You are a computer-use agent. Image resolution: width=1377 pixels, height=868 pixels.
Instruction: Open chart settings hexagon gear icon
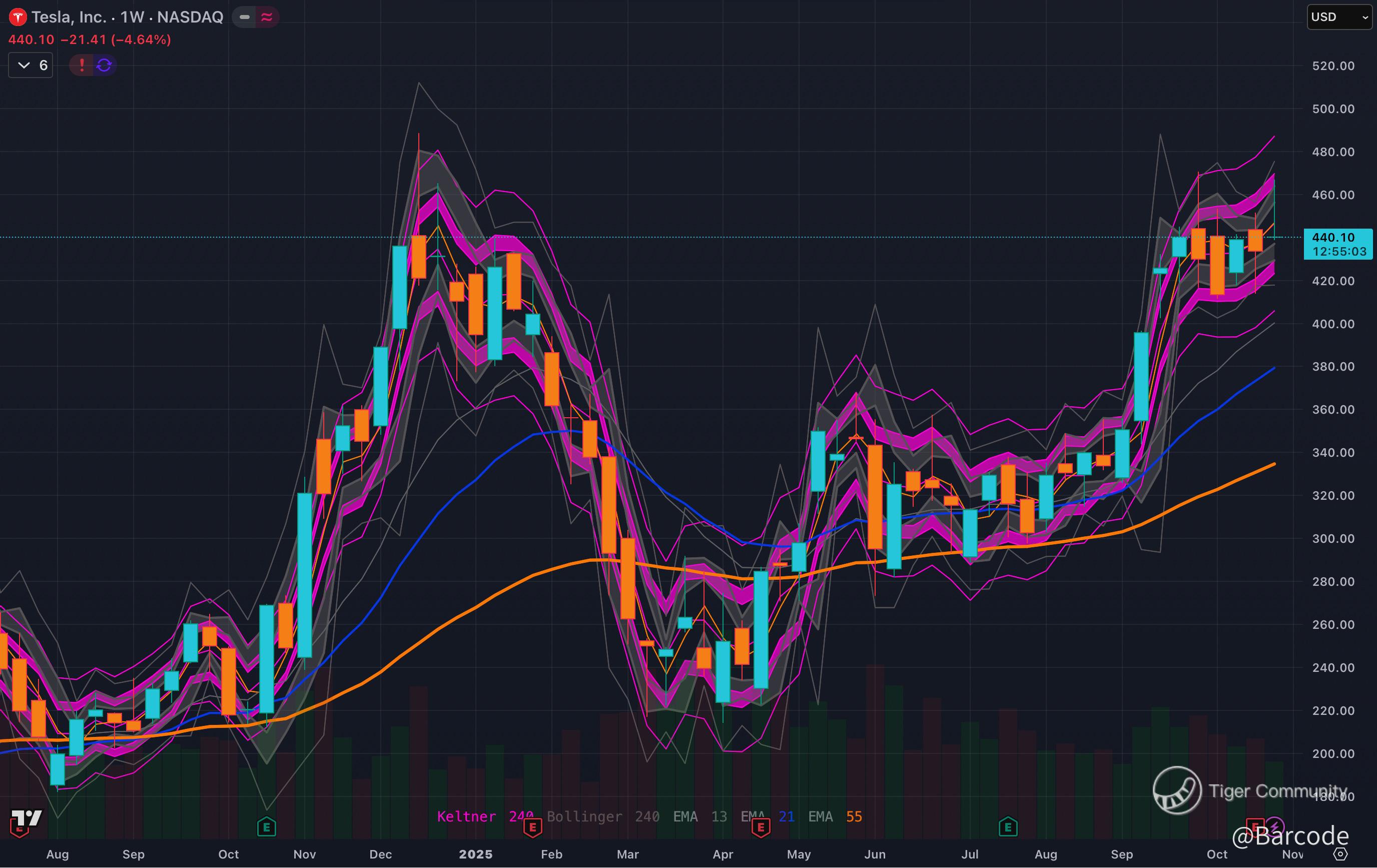(1340, 854)
